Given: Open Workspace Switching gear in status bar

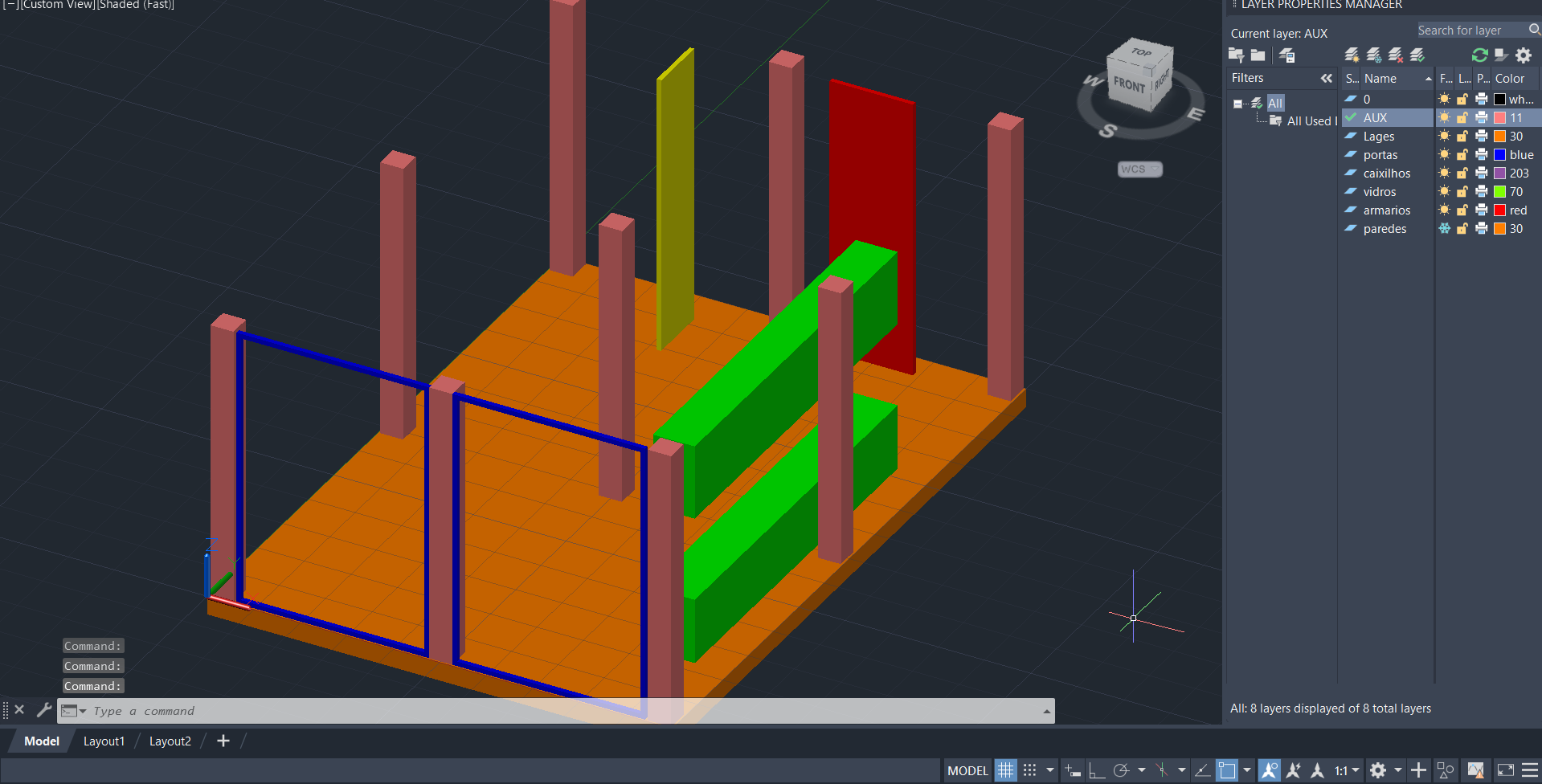Looking at the screenshot, I should pyautogui.click(x=1378, y=770).
